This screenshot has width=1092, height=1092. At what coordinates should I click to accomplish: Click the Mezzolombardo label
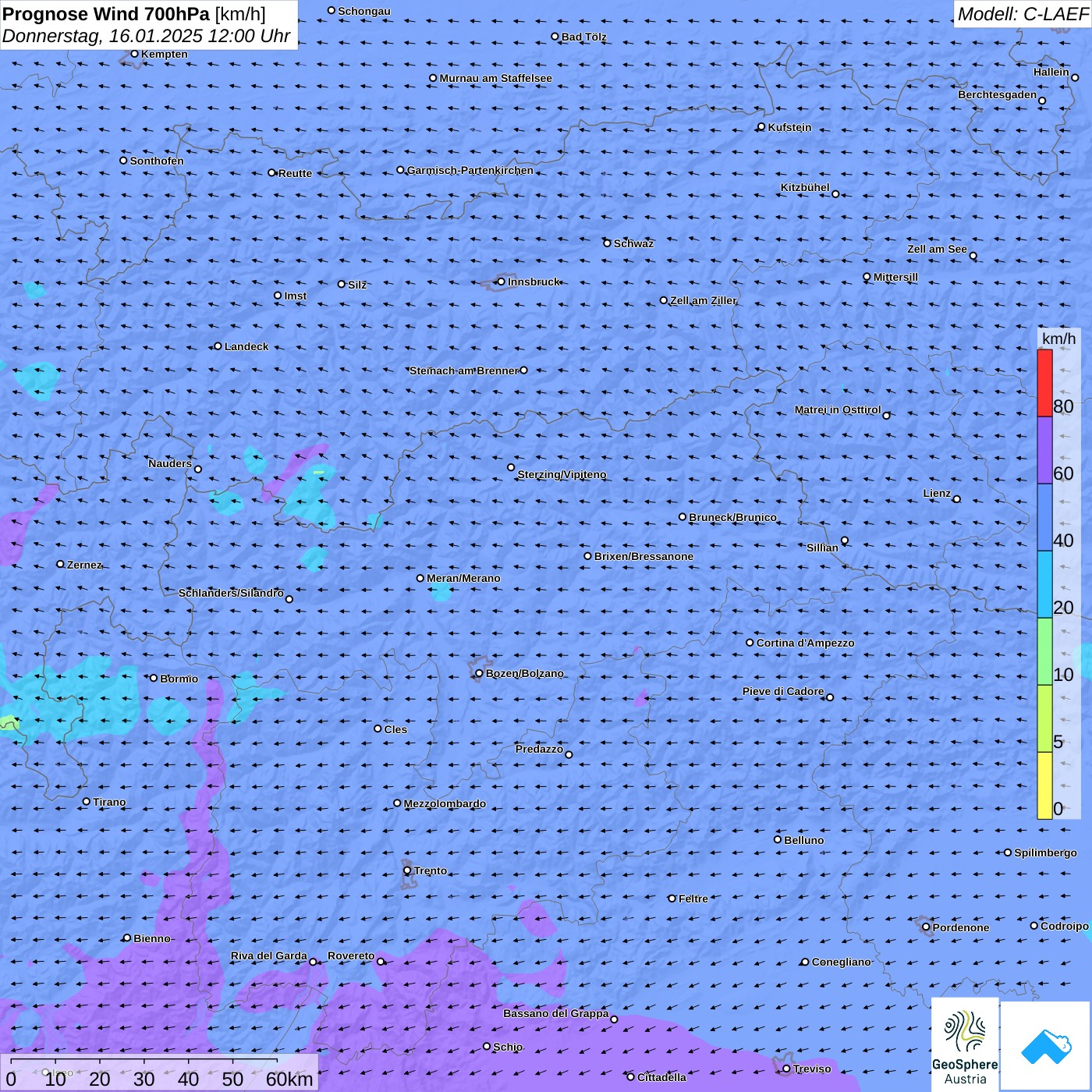[445, 803]
